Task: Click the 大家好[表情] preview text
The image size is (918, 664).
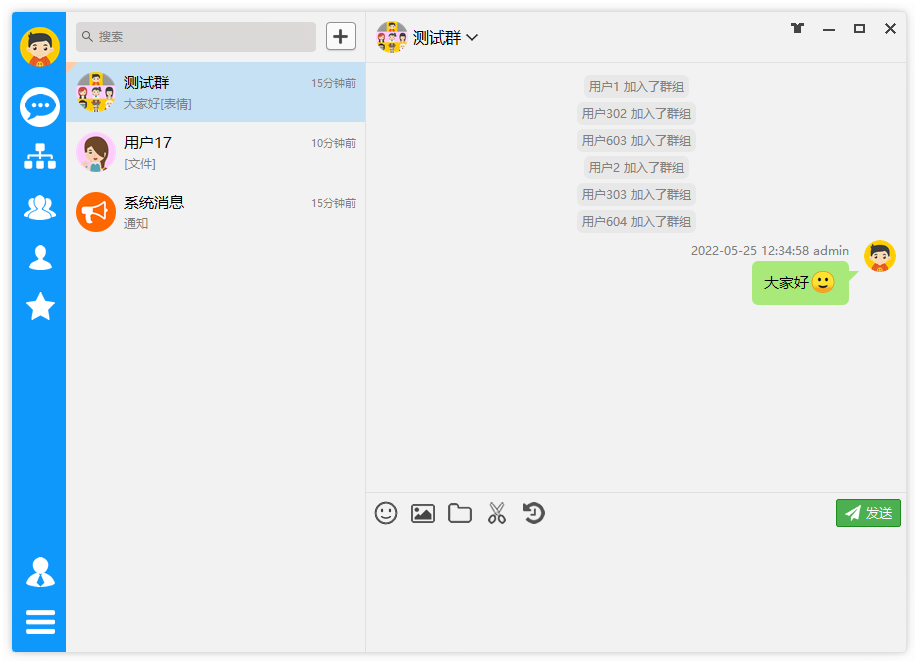Action: [x=157, y=104]
